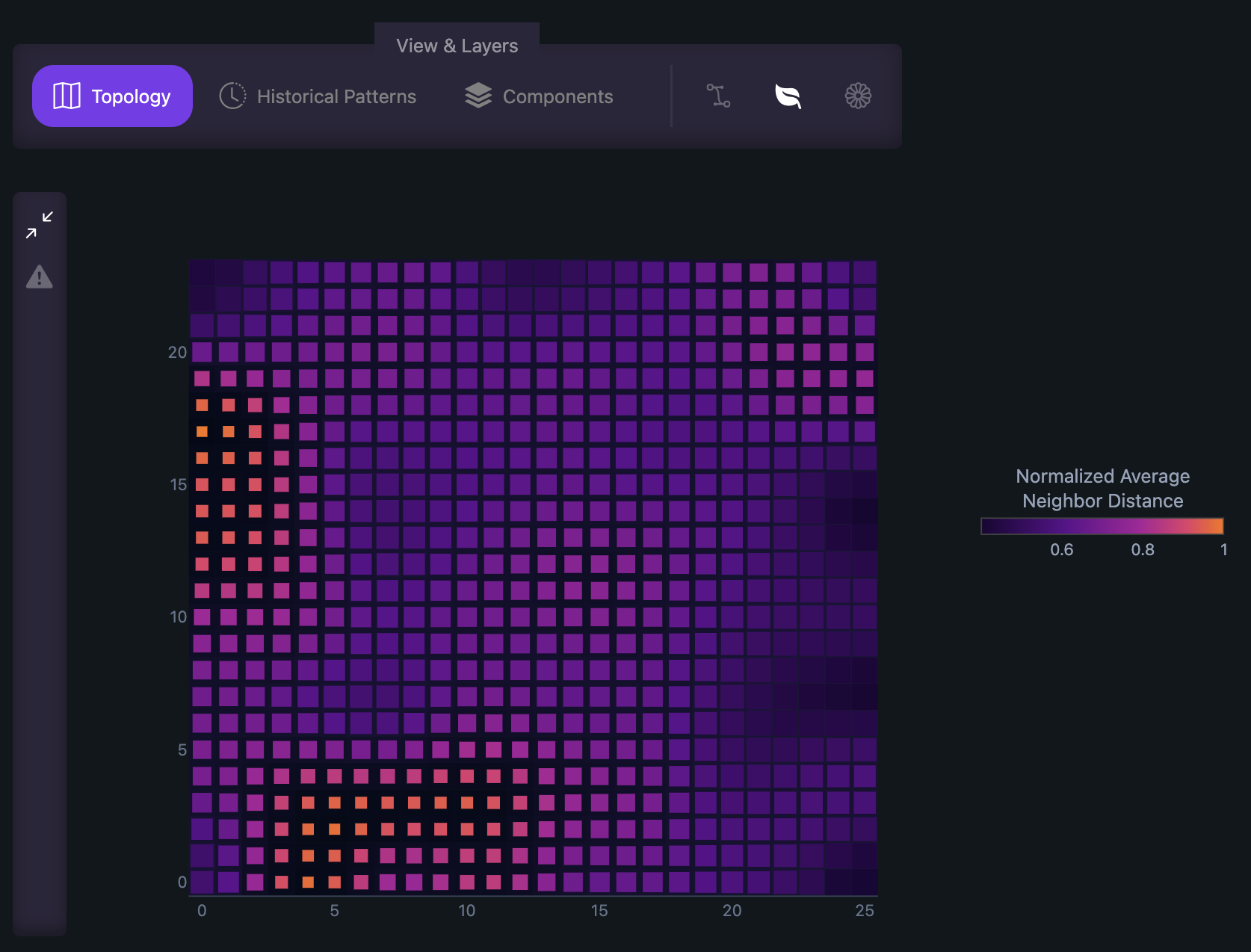Toggle the leaf layer icon
The image size is (1251, 952).
point(788,96)
